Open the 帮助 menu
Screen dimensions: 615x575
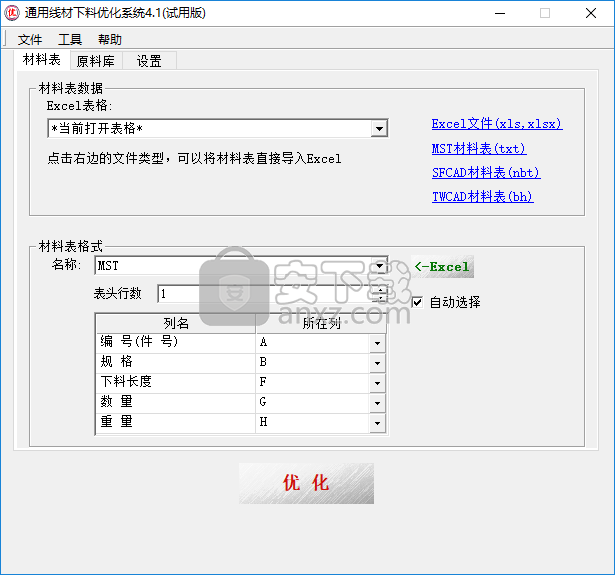110,40
